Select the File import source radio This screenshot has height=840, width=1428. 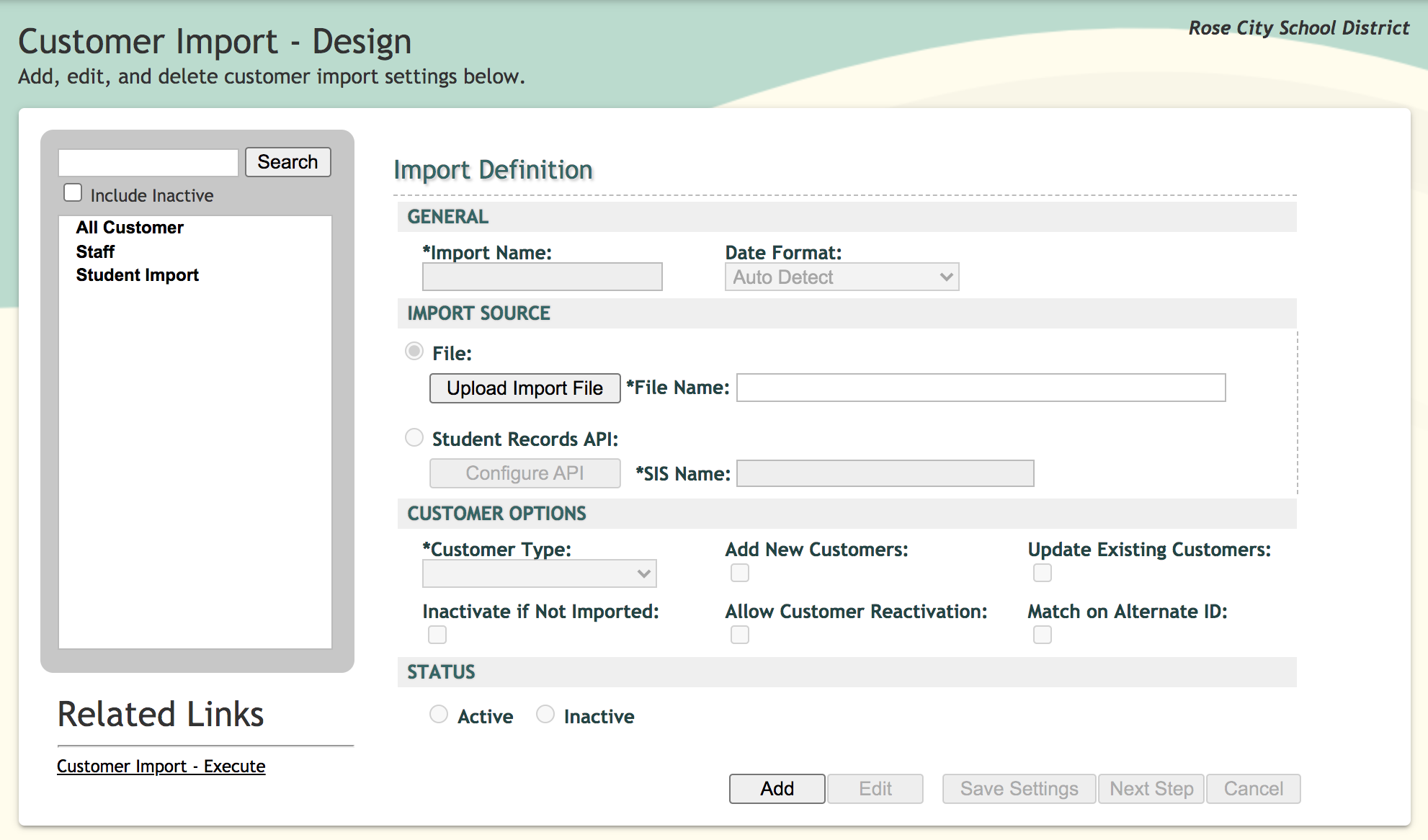pos(414,352)
